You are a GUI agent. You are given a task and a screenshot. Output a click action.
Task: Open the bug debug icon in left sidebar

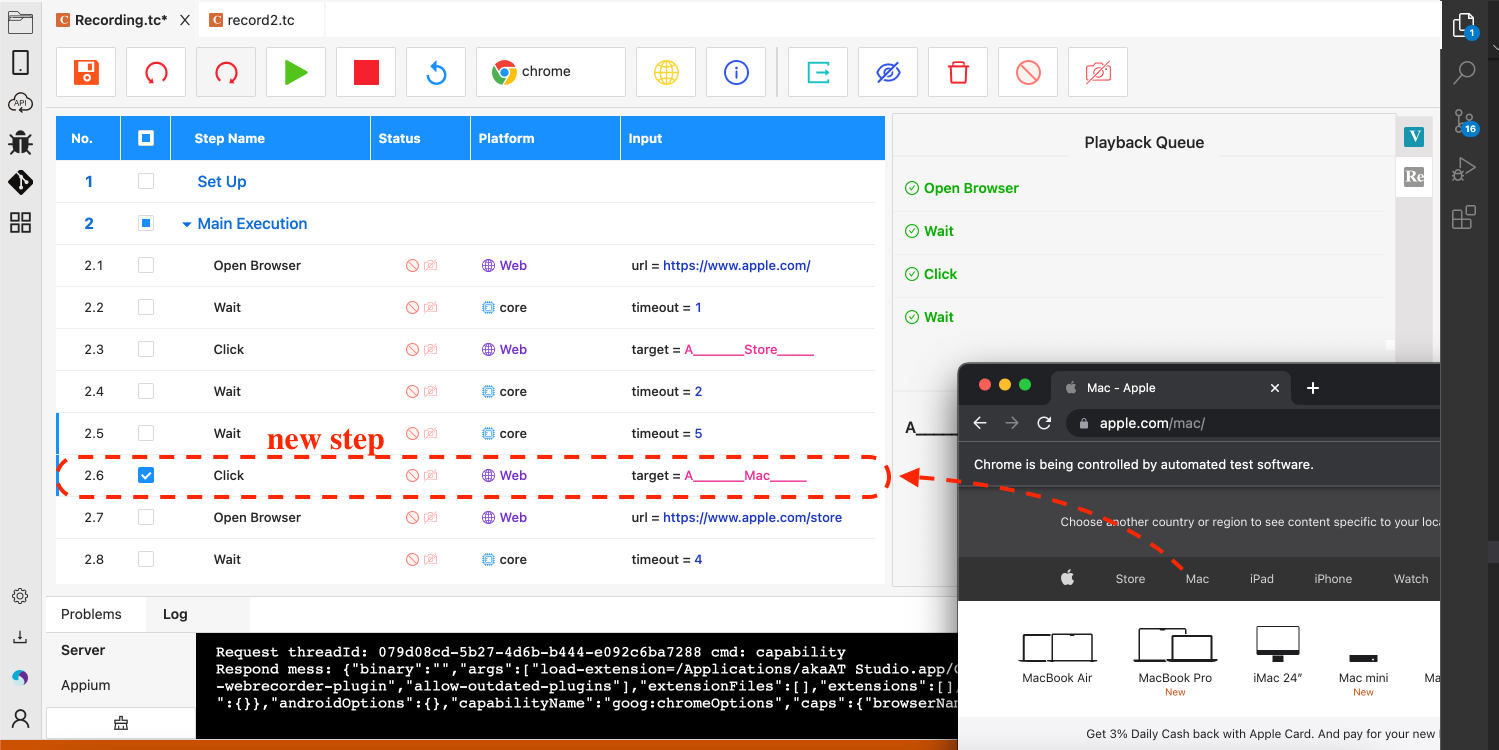point(20,142)
